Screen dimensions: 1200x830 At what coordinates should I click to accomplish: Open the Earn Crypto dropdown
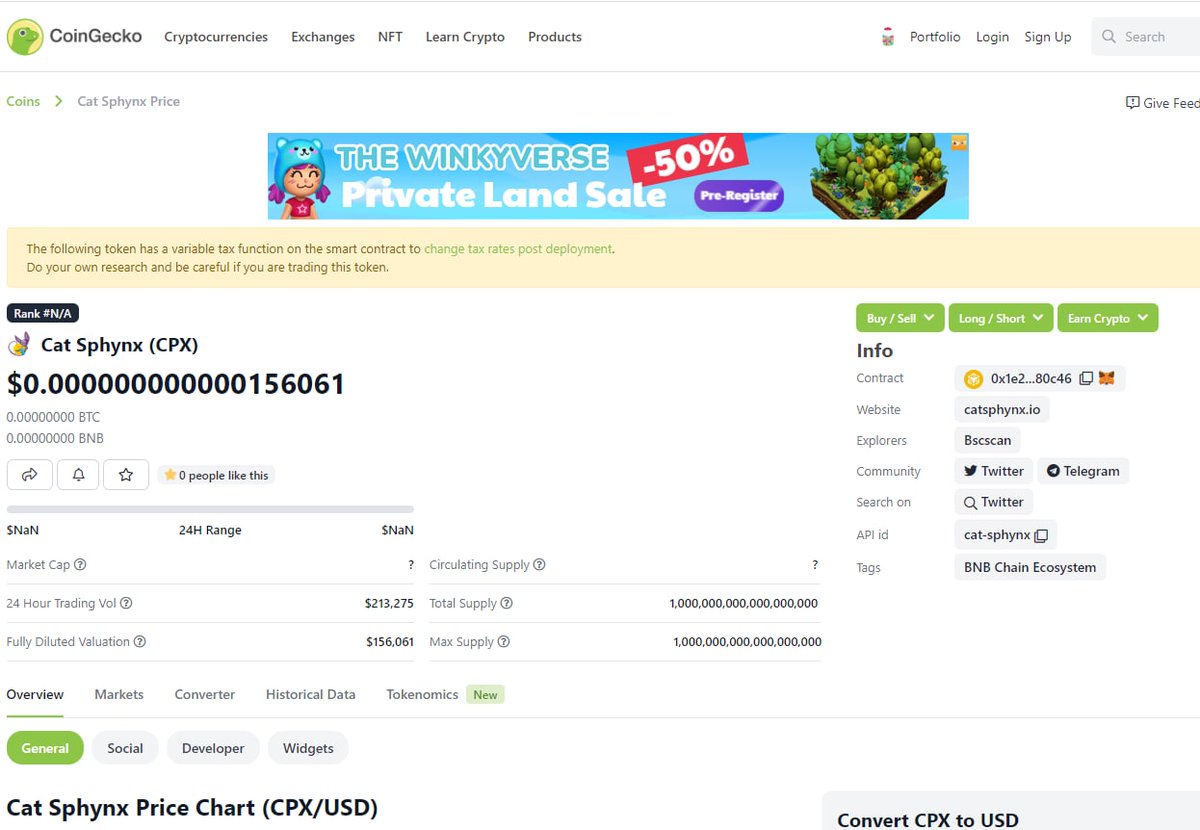[1108, 318]
